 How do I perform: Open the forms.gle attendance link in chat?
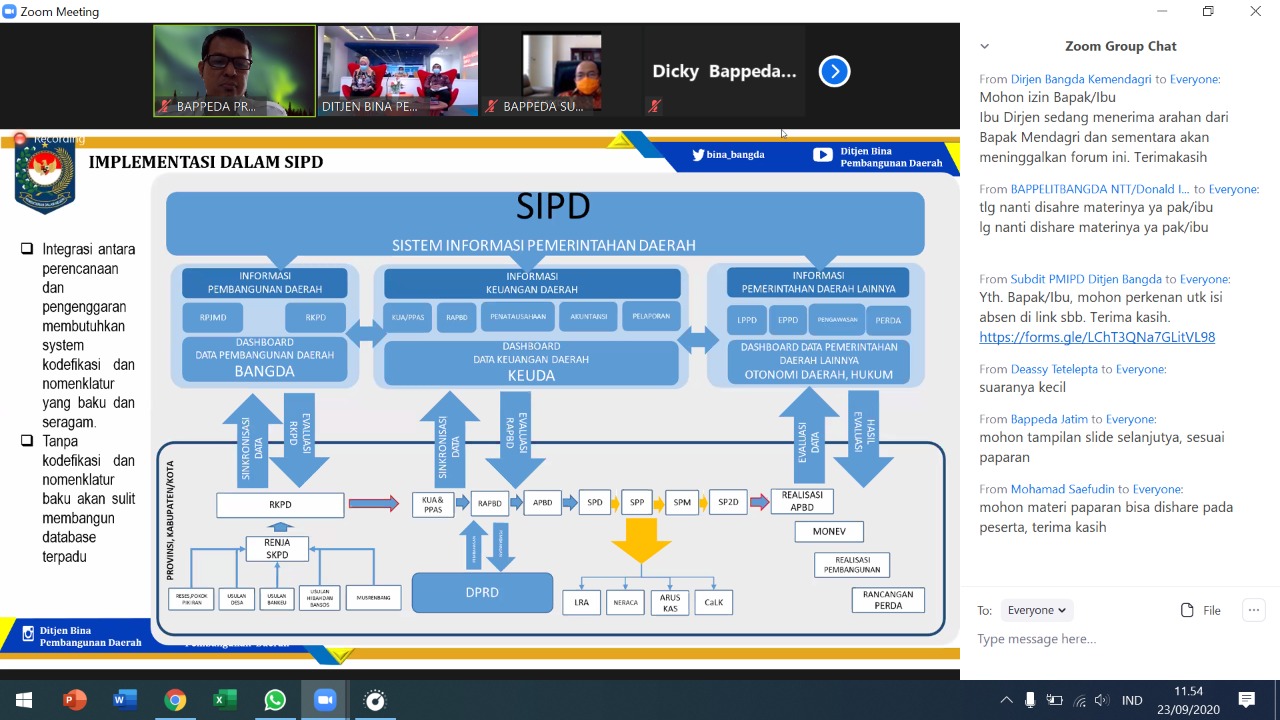coord(1097,337)
